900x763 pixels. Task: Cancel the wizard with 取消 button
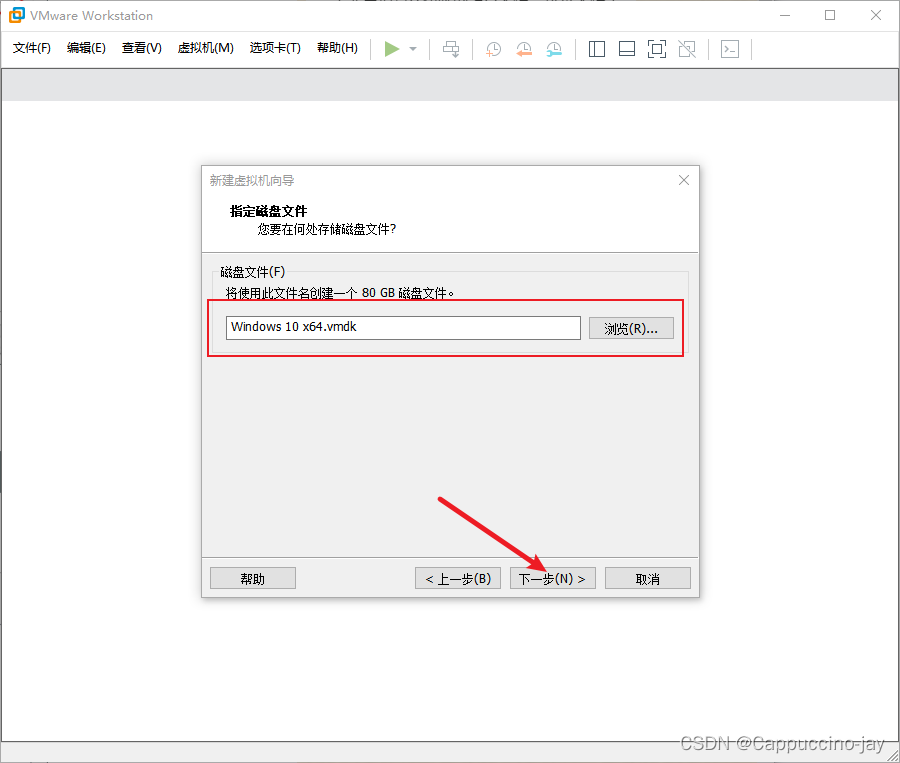click(647, 579)
